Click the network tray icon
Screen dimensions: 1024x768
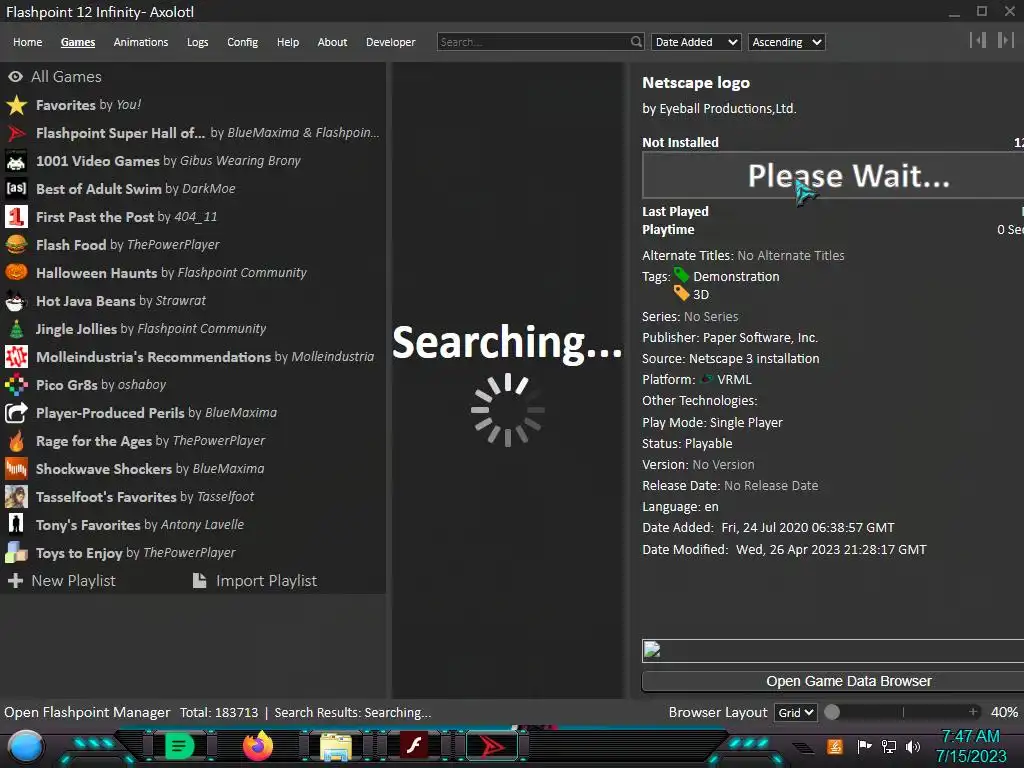click(889, 746)
